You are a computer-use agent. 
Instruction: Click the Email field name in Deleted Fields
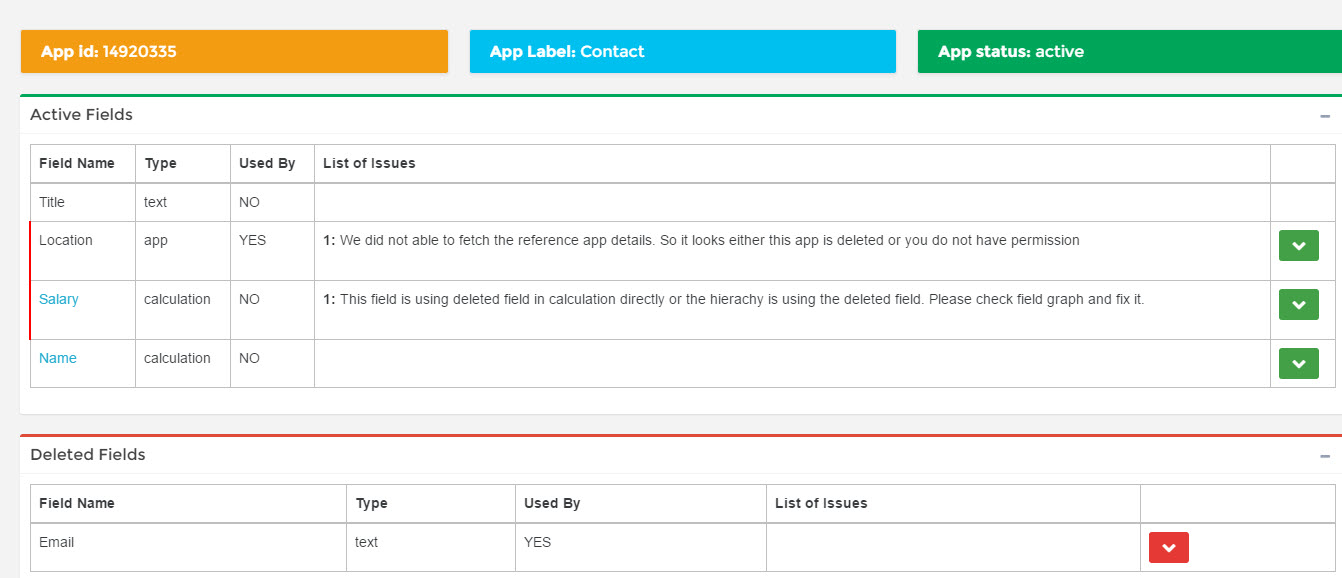[56, 542]
